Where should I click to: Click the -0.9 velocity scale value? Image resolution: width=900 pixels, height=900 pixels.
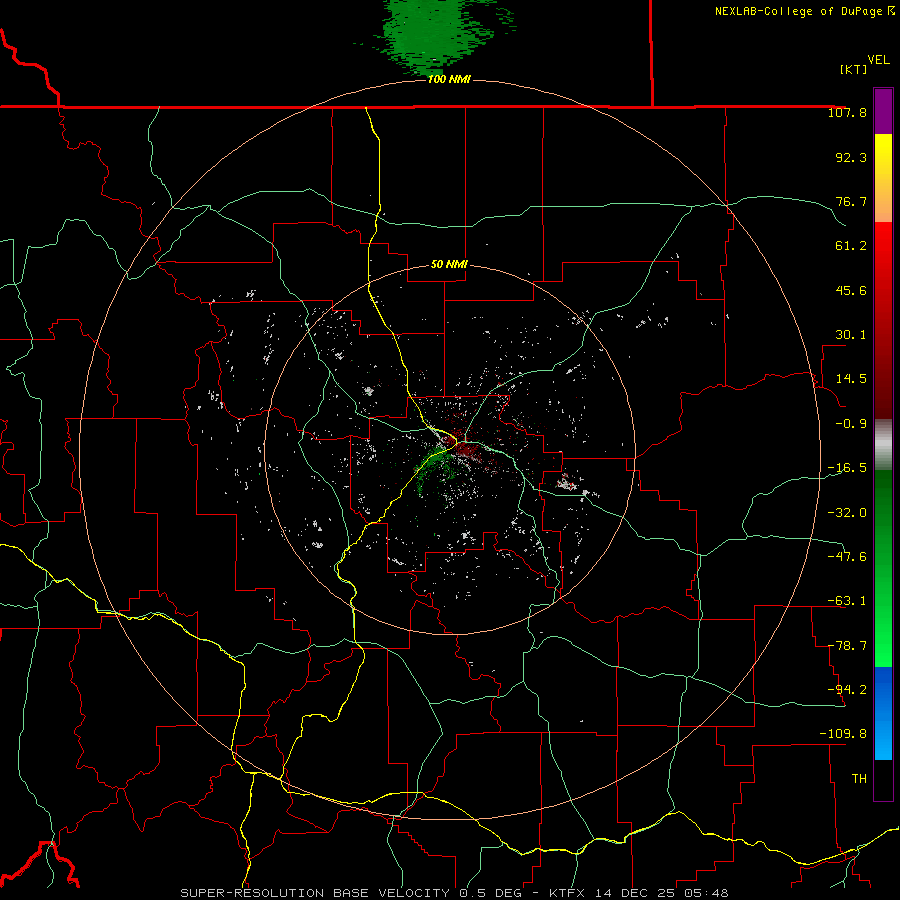click(x=851, y=424)
